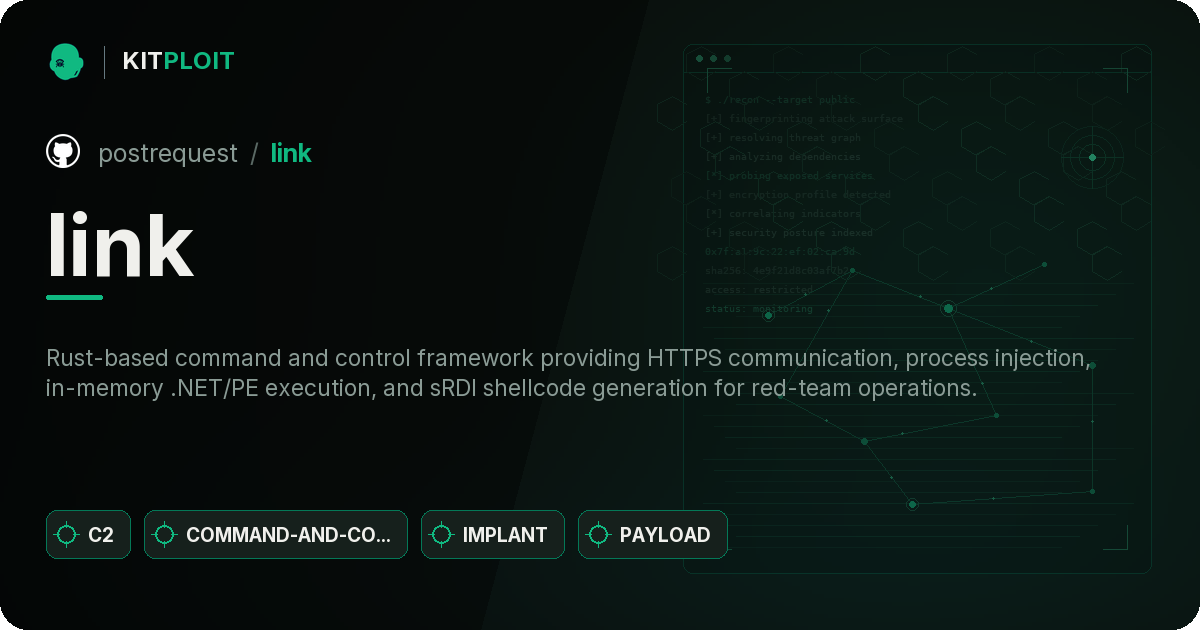Click the Rust-based framework description text
Screen dimensions: 1200x630
point(568,372)
